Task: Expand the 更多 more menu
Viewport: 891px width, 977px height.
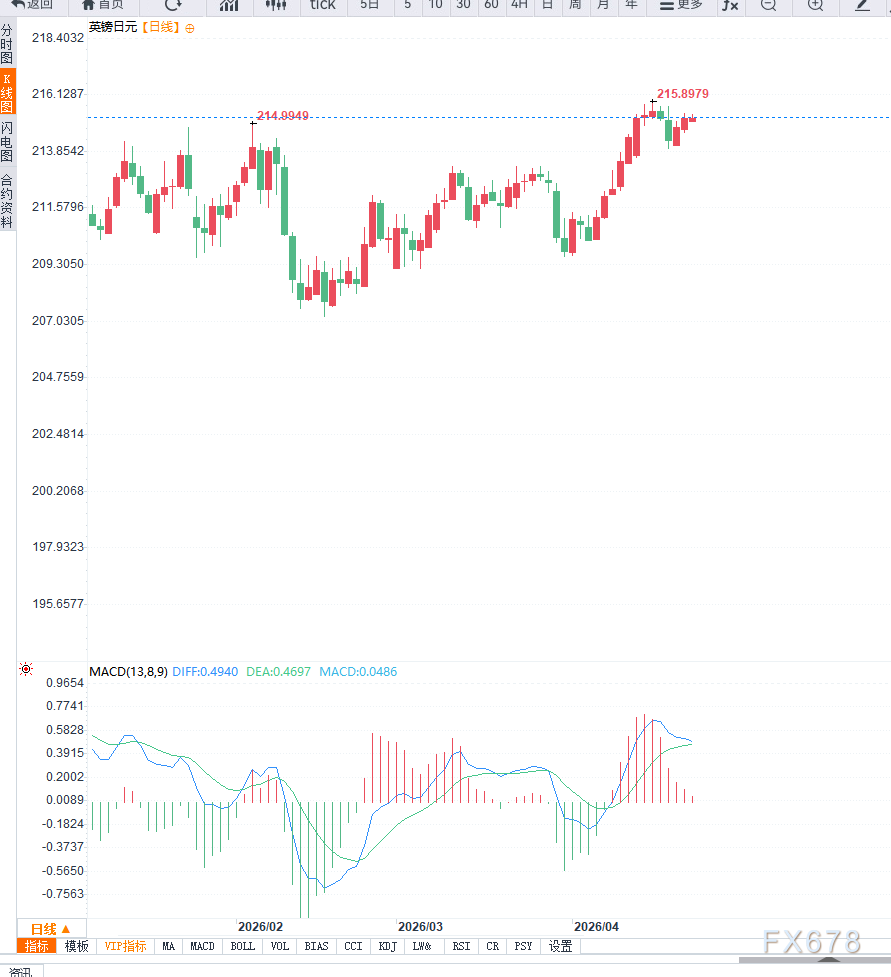Action: tap(681, 5)
